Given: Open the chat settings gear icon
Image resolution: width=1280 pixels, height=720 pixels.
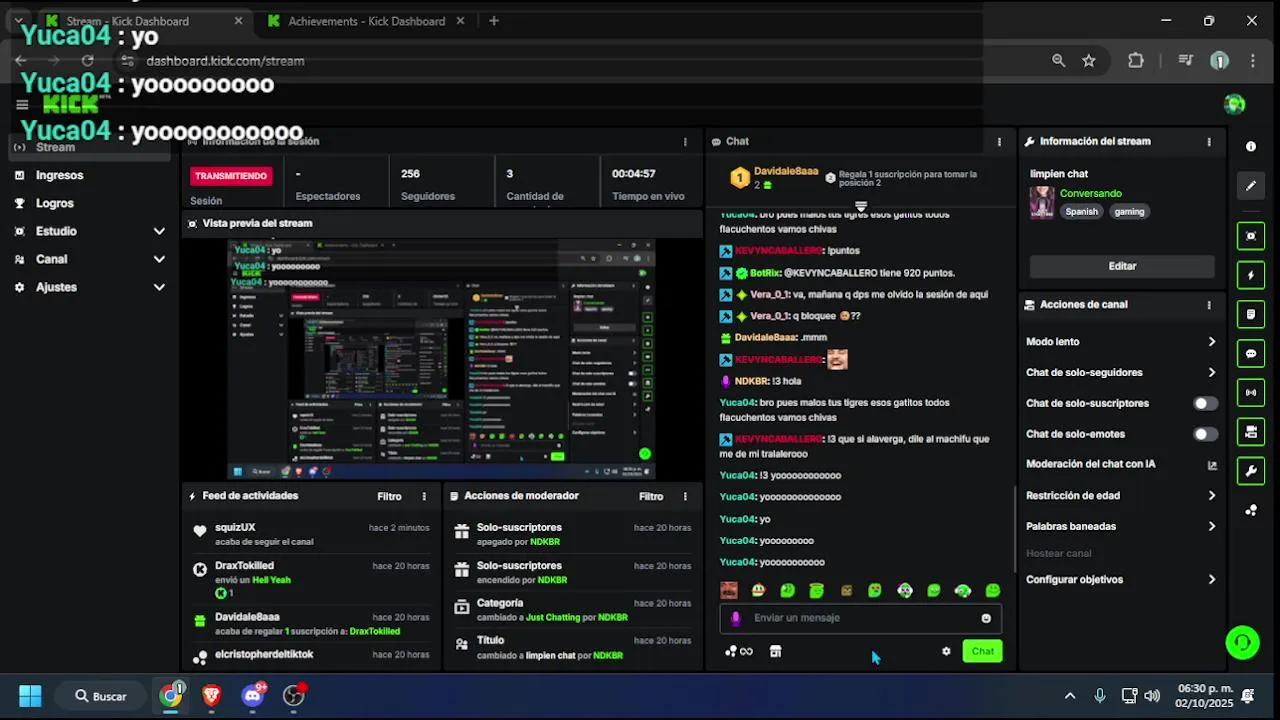Looking at the screenshot, I should pos(946,651).
